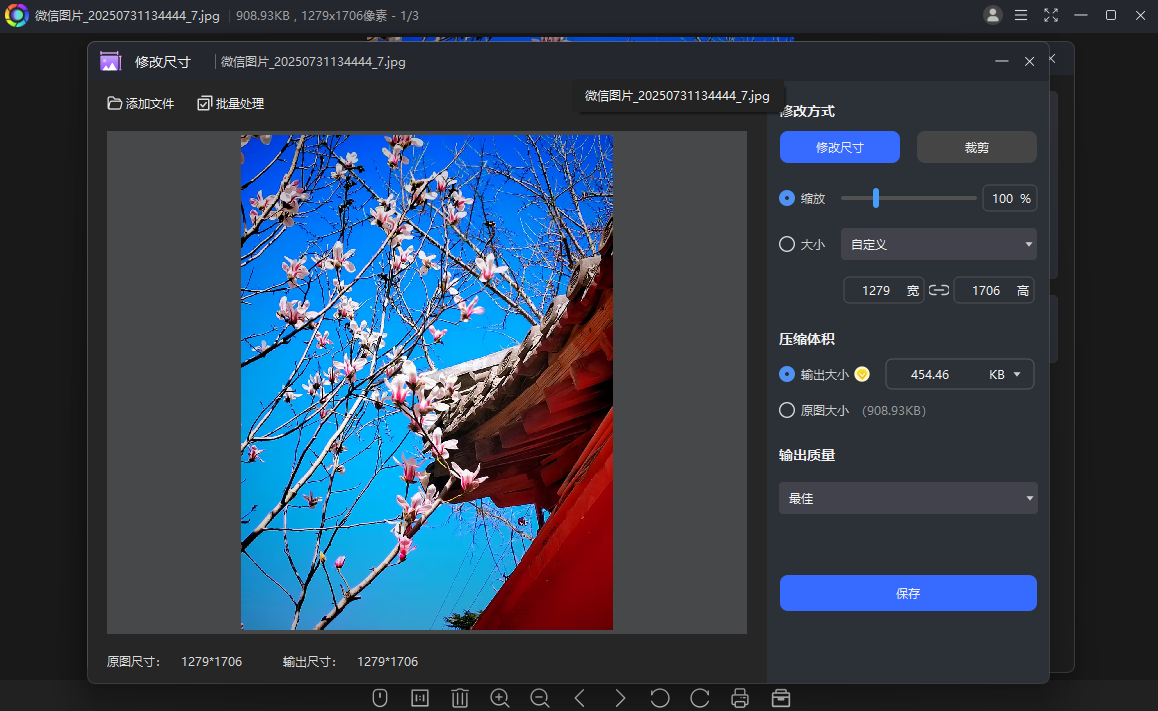The image size is (1158, 711).
Task: Switch to the 裁剪 tab
Action: click(976, 147)
